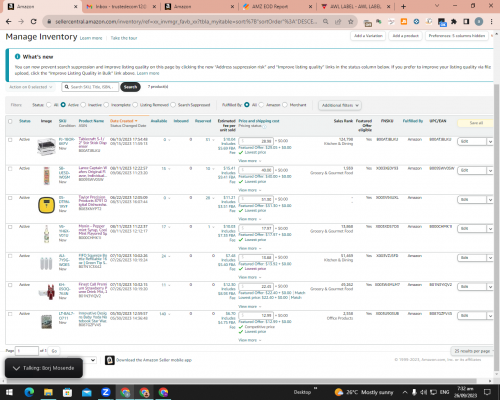
Task: Click the weather icon in taskbar
Action: click(339, 392)
